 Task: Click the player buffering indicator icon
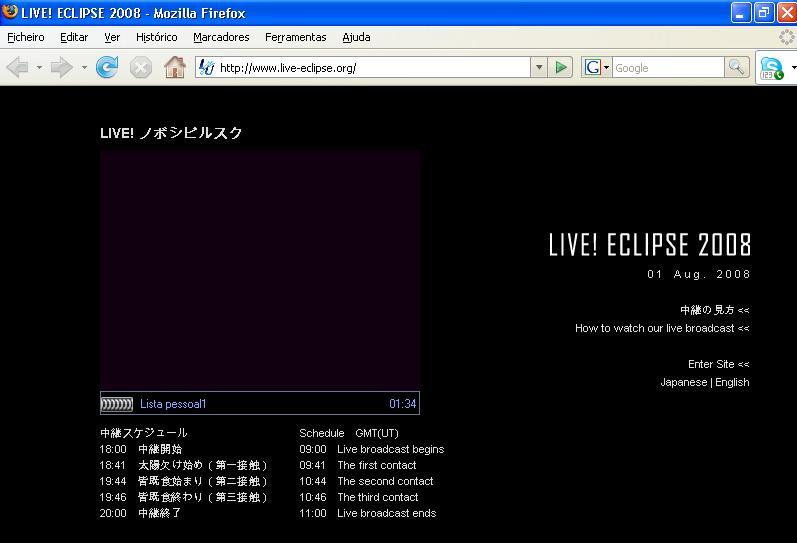(x=117, y=404)
